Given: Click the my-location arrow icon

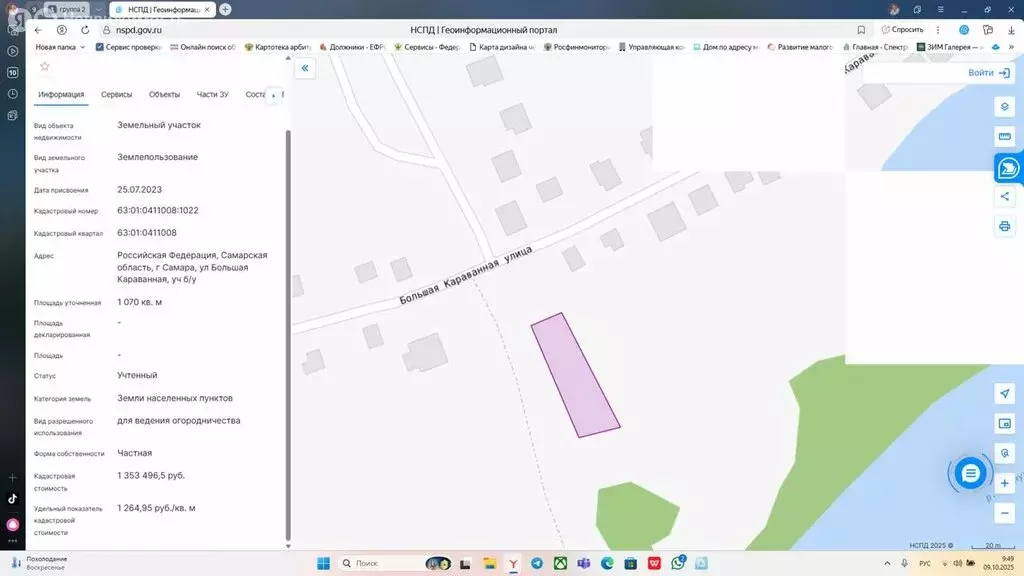Looking at the screenshot, I should [1005, 393].
